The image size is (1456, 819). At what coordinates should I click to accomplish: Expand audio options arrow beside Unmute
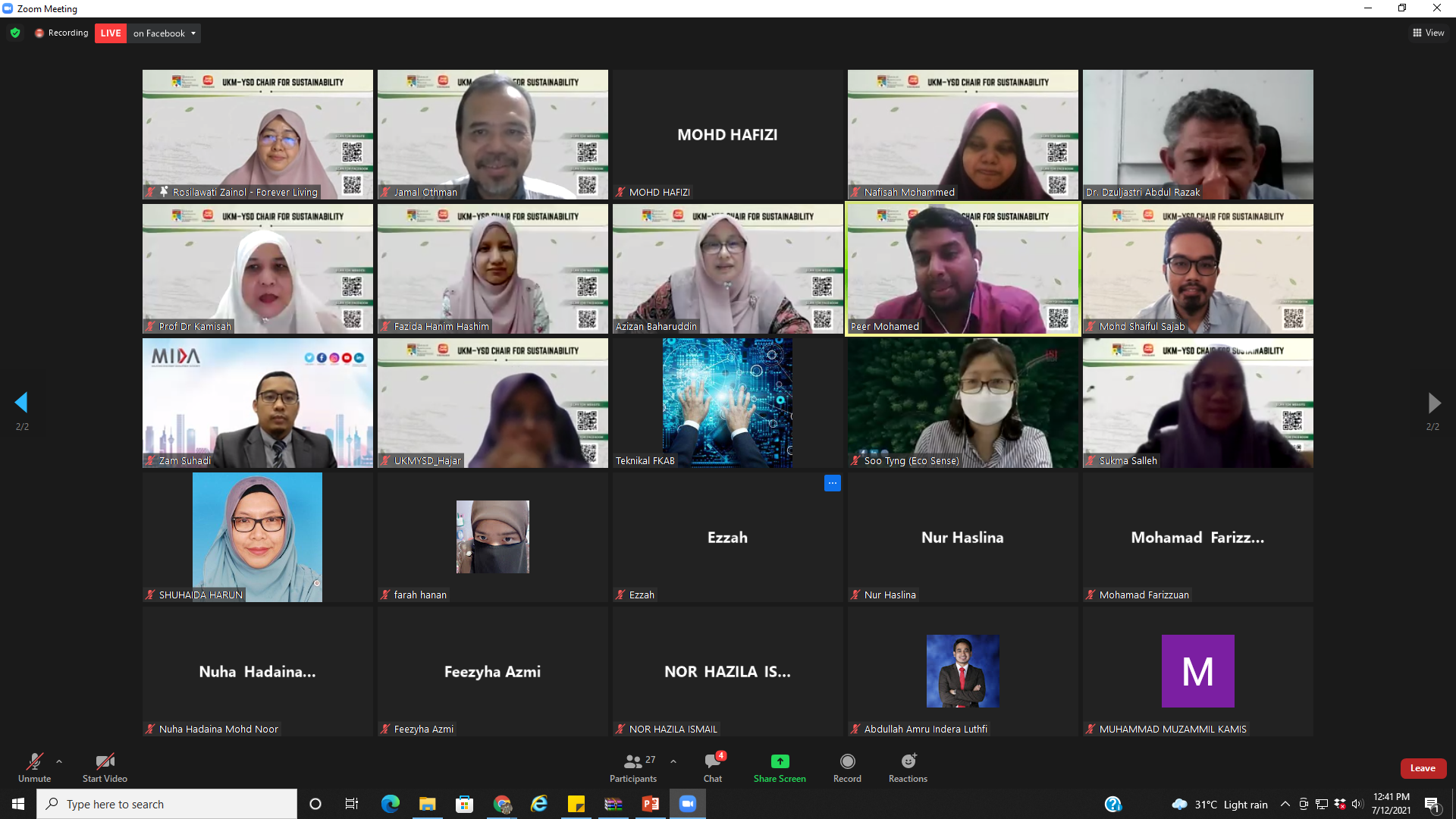(59, 761)
